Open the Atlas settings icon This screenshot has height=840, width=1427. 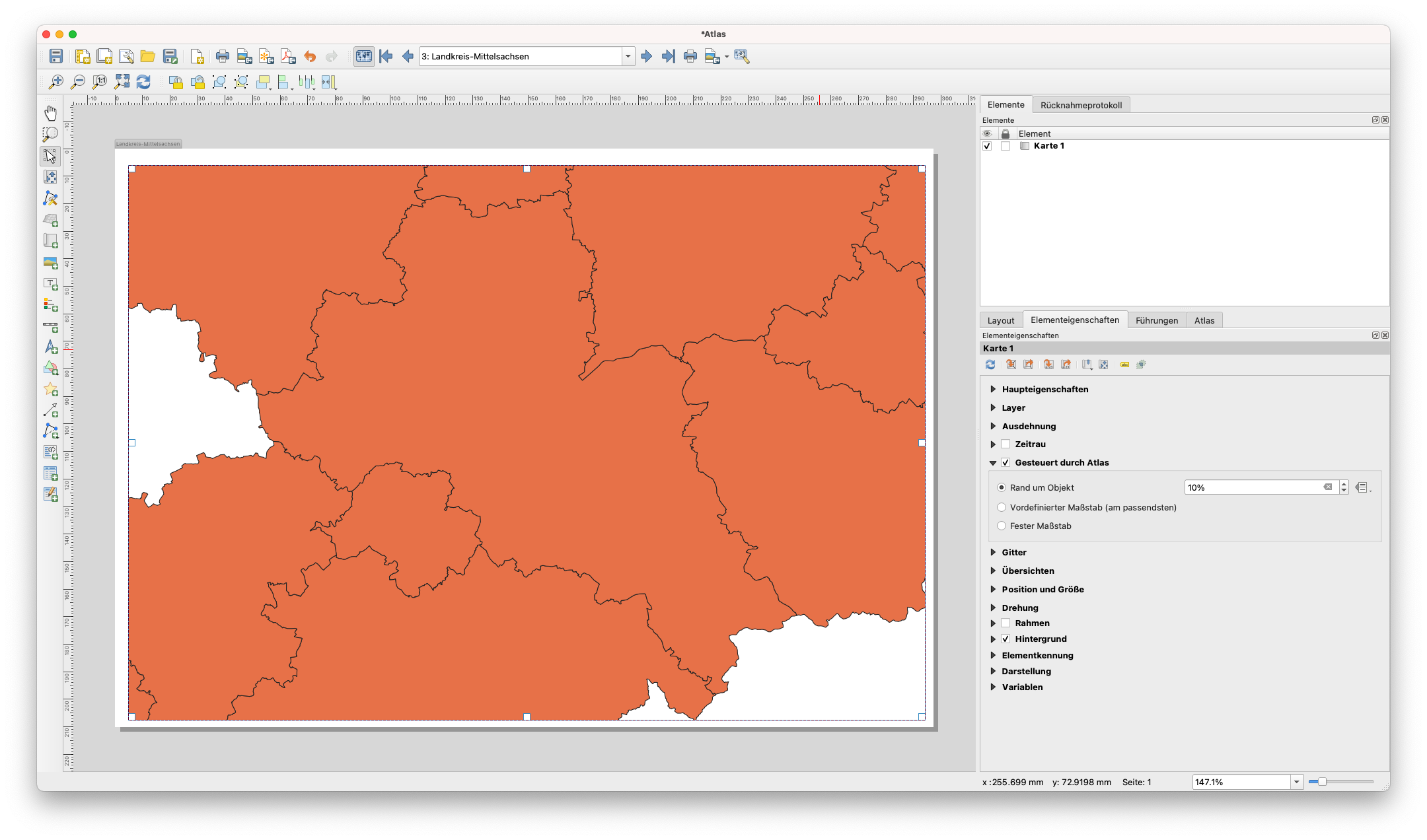[742, 56]
